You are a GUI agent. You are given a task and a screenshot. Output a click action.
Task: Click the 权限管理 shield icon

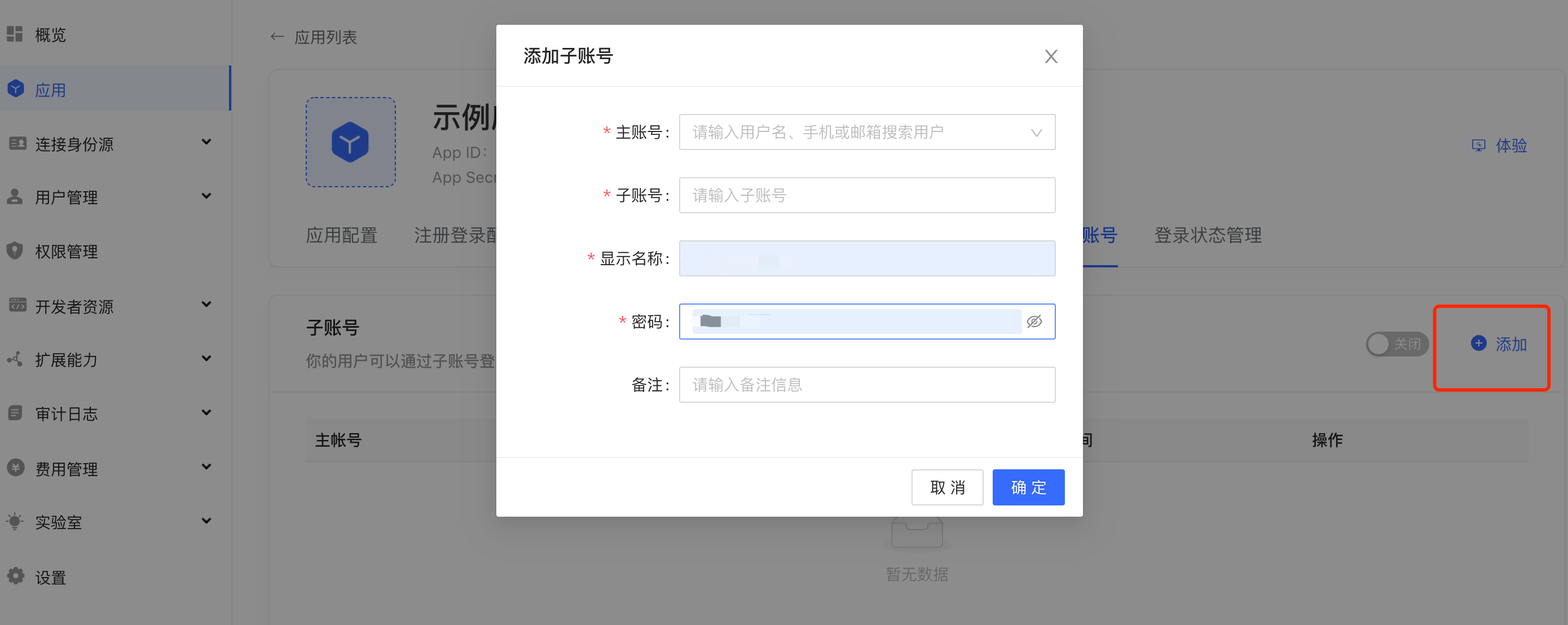[x=15, y=250]
